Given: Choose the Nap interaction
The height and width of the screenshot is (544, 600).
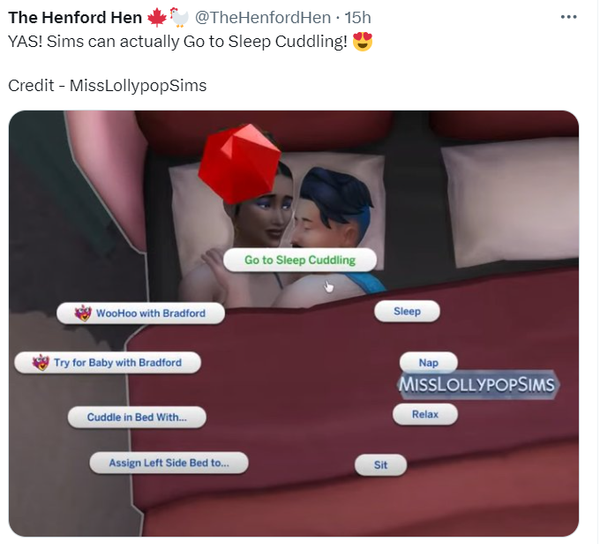Looking at the screenshot, I should click(429, 362).
